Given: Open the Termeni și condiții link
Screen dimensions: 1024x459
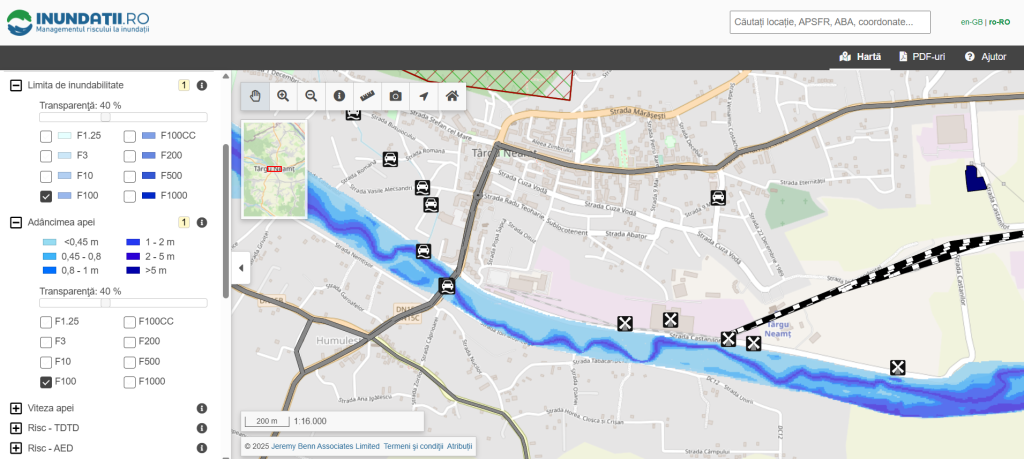Looking at the screenshot, I should tap(413, 446).
